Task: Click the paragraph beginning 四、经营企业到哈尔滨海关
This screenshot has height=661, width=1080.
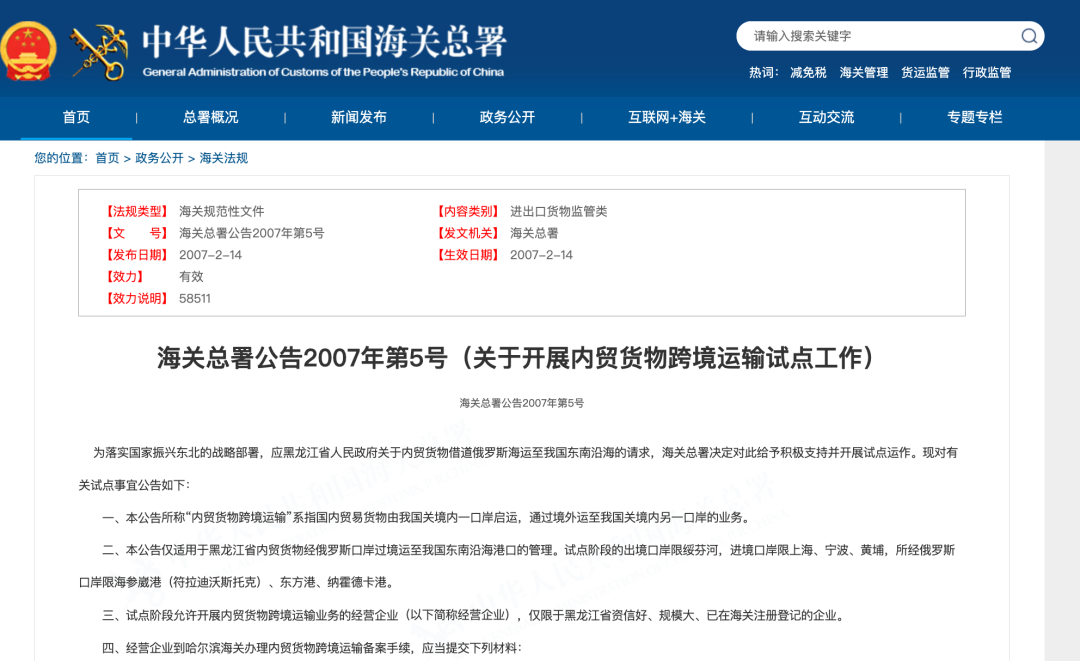Action: click(x=312, y=647)
